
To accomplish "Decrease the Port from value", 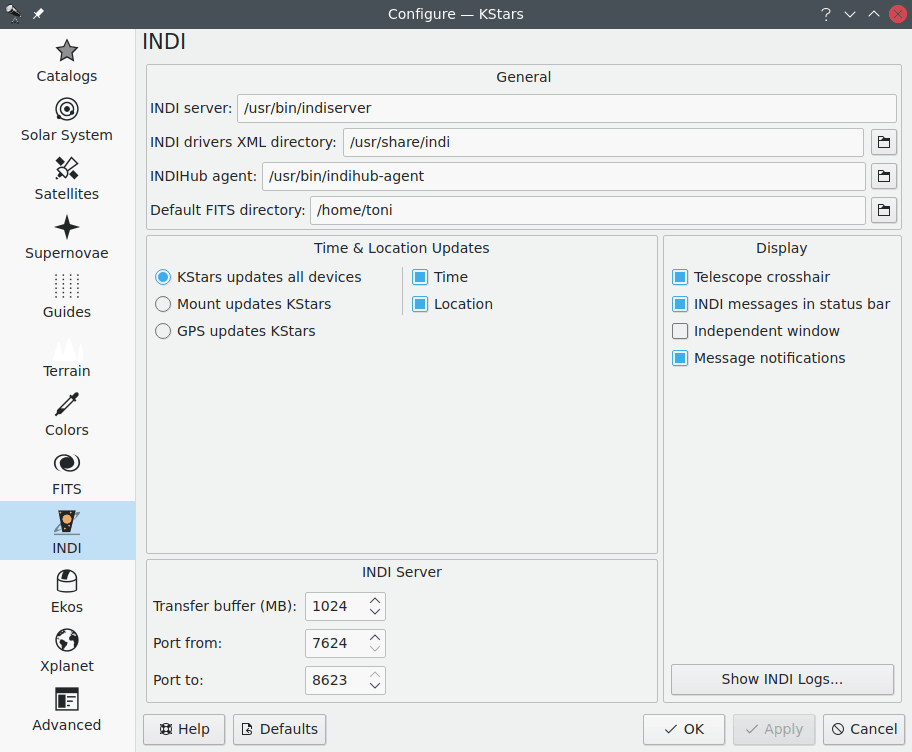I will pyautogui.click(x=375, y=649).
